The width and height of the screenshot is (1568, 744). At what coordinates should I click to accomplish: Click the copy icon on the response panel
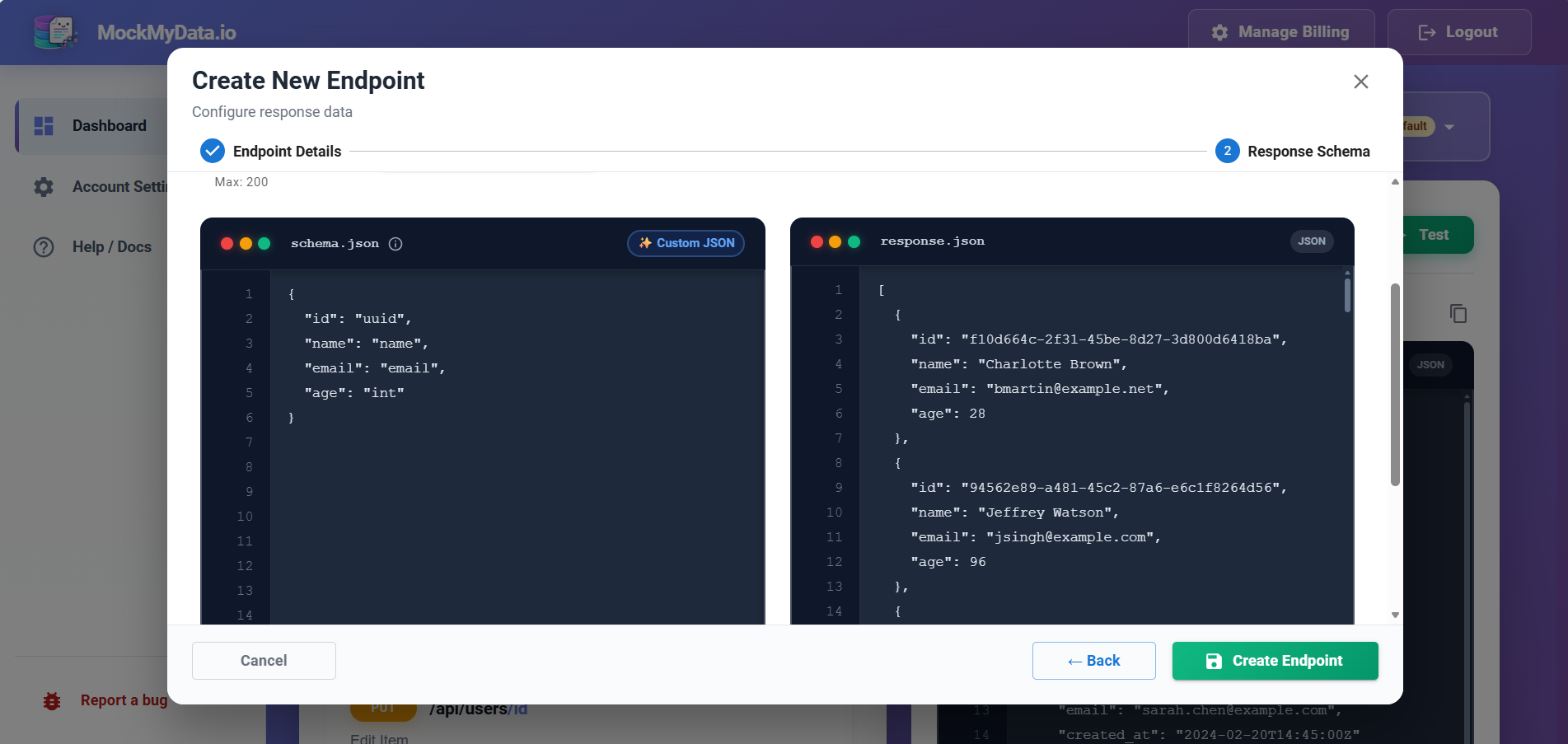click(1458, 313)
